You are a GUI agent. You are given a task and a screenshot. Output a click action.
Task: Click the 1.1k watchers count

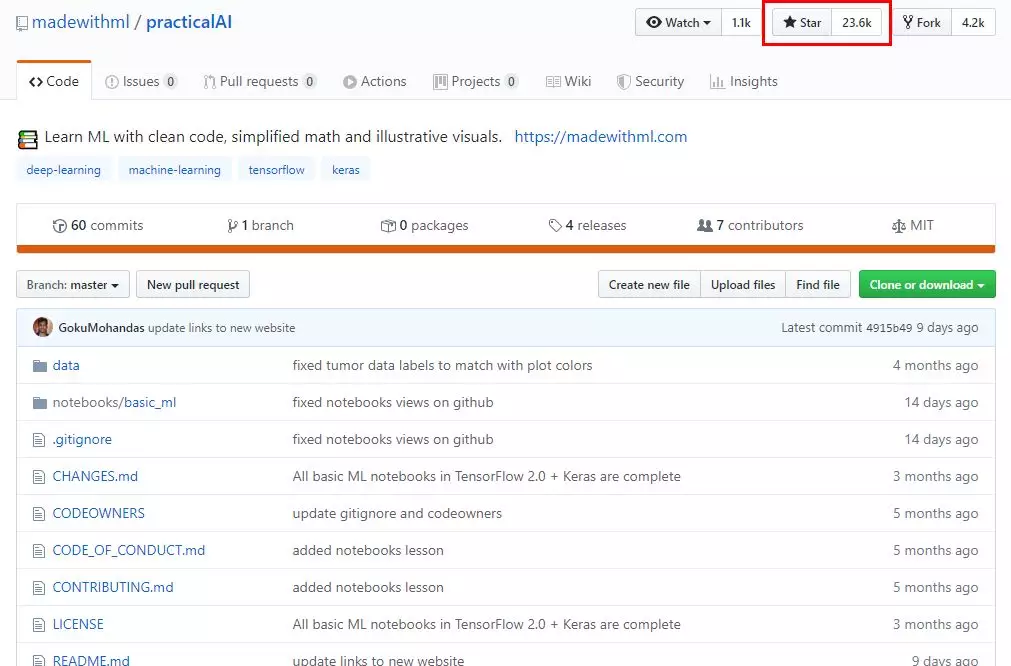click(x=741, y=23)
